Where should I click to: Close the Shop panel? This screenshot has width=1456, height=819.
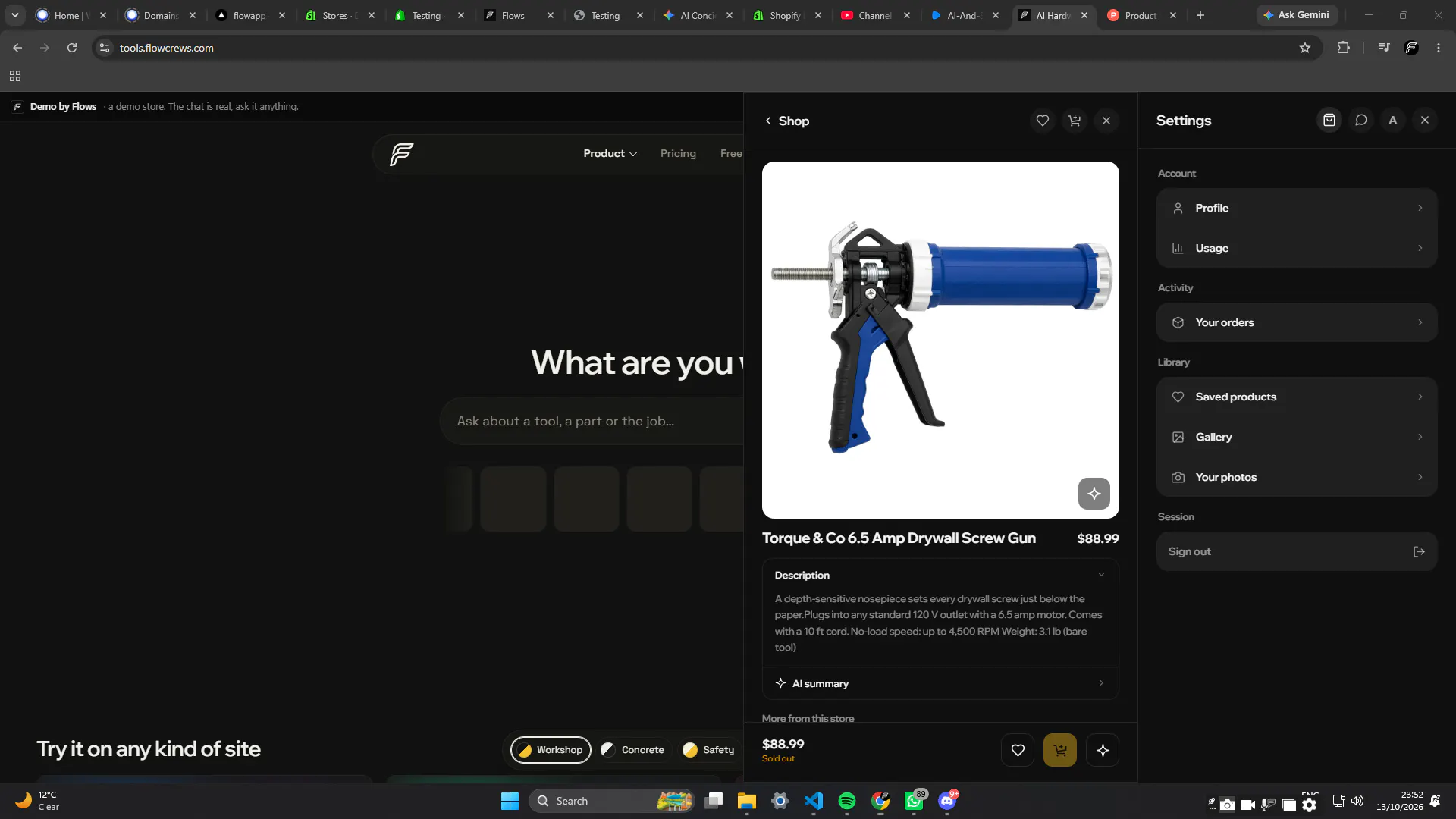click(x=1106, y=121)
